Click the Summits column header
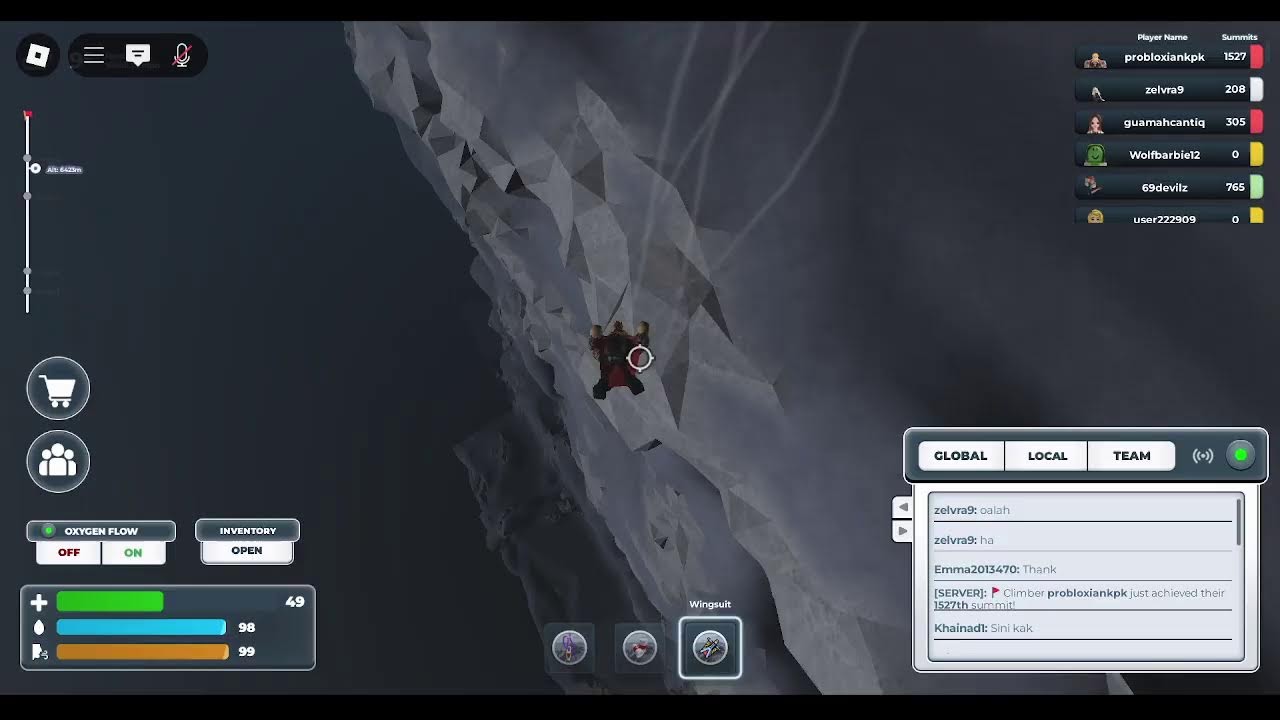Image resolution: width=1280 pixels, height=720 pixels. (1239, 37)
